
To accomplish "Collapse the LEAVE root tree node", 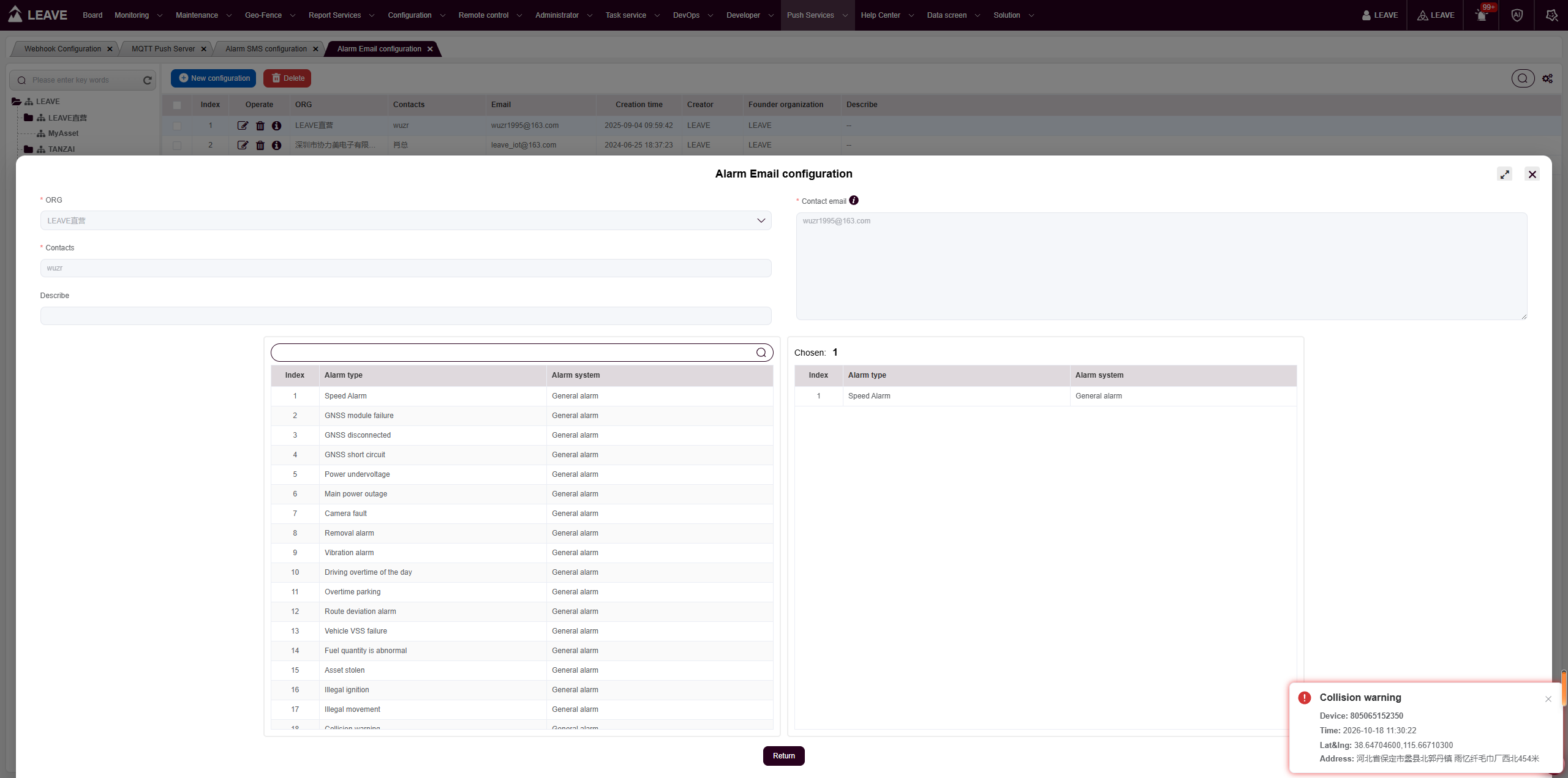I will click(17, 102).
